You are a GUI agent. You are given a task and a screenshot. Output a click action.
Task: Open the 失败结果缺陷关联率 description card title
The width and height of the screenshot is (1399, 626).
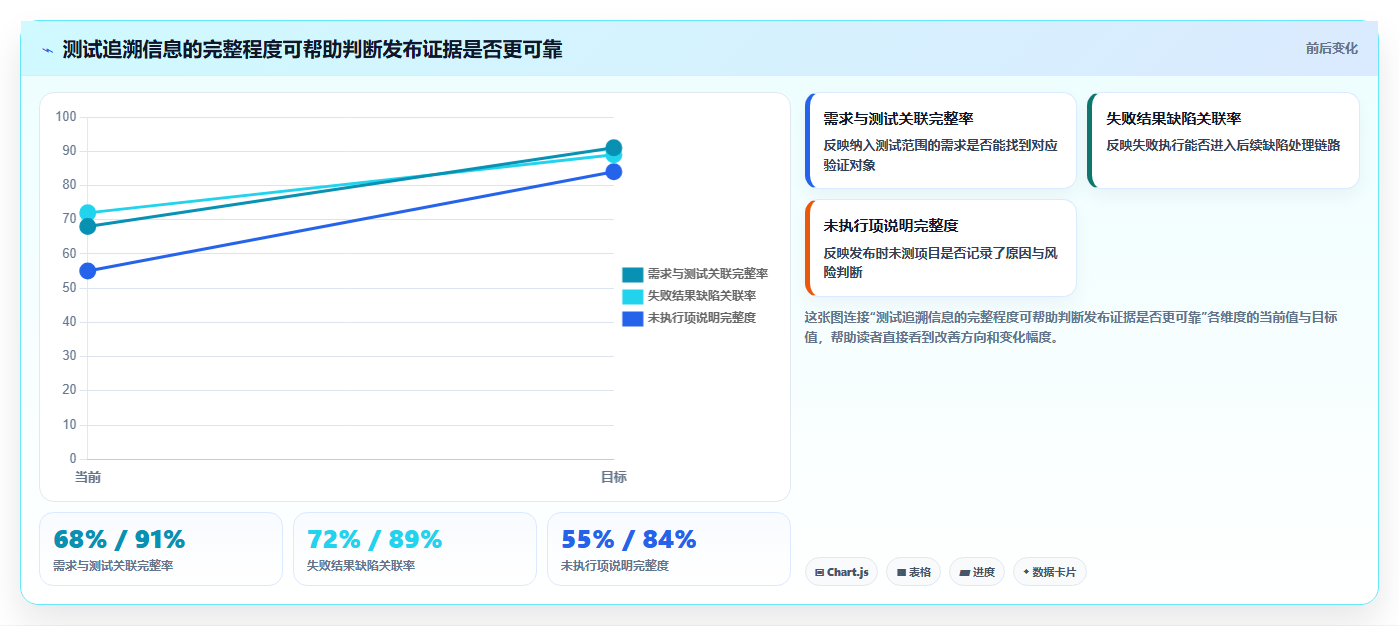coord(1174,119)
